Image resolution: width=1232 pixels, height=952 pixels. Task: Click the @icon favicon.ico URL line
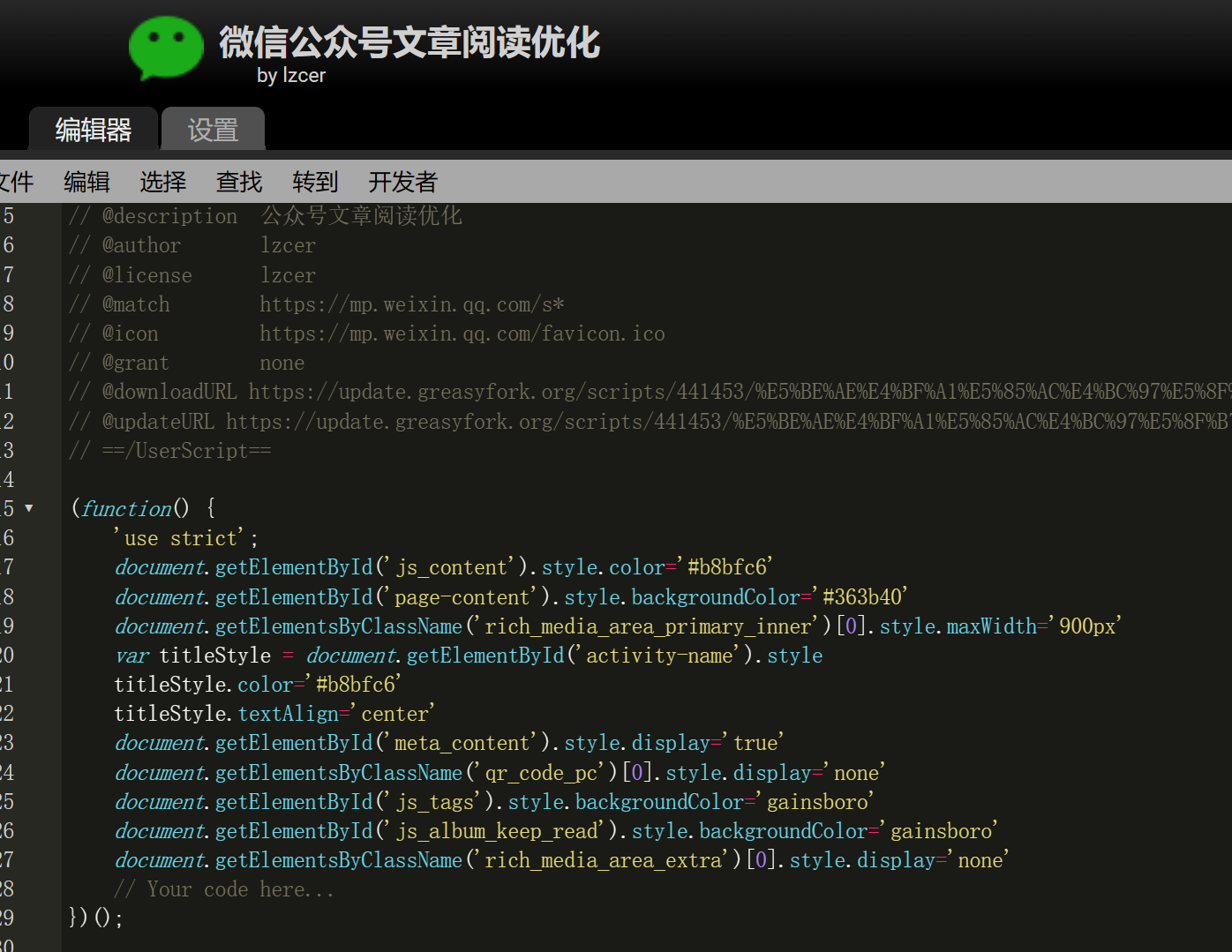coord(367,334)
